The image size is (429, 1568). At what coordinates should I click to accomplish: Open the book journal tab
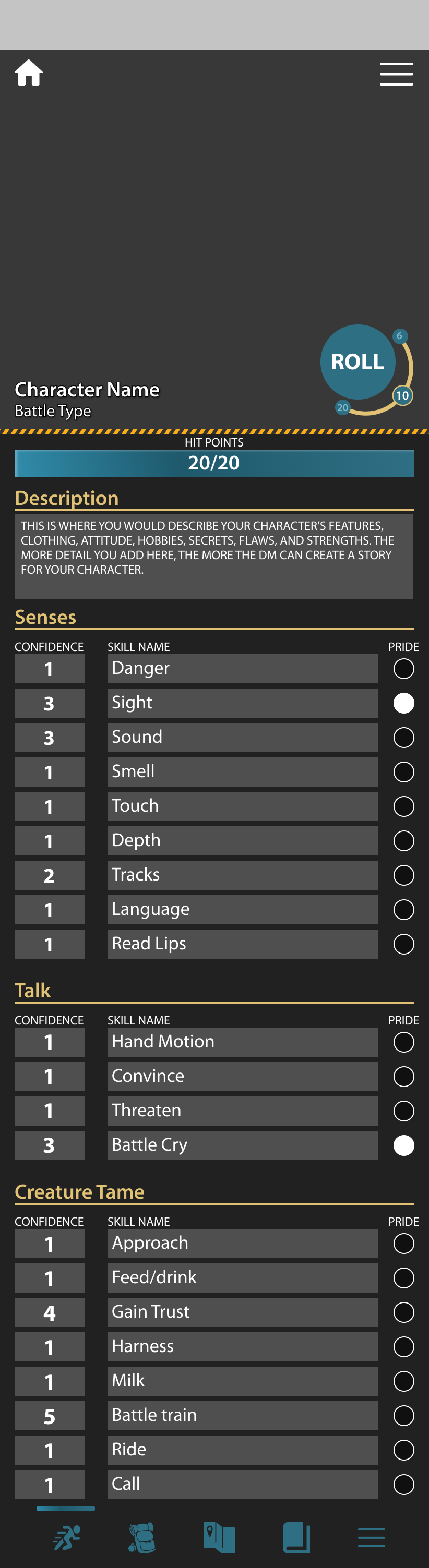tap(296, 1537)
